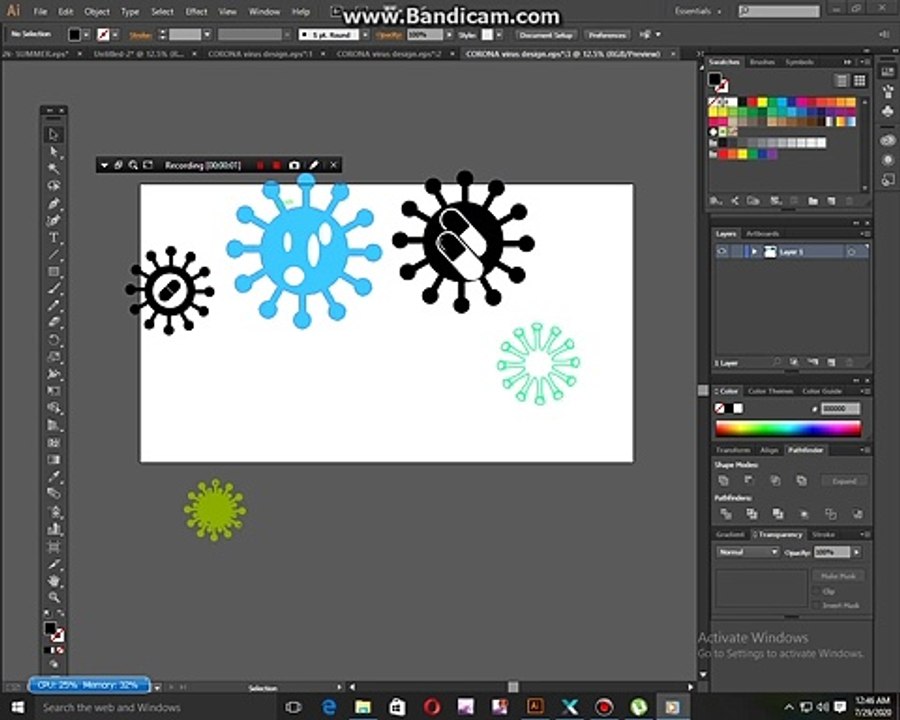Click the Merge pathfinder icon
Viewport: 900px width, 720px height.
[x=778, y=513]
